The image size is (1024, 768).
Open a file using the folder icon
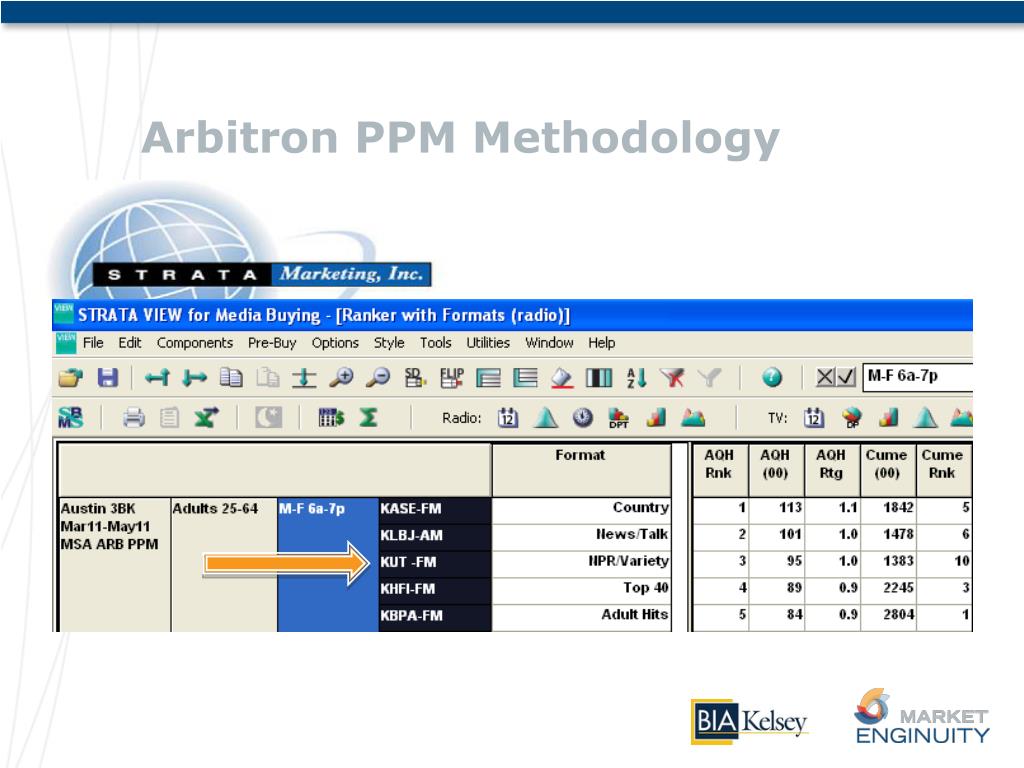71,377
